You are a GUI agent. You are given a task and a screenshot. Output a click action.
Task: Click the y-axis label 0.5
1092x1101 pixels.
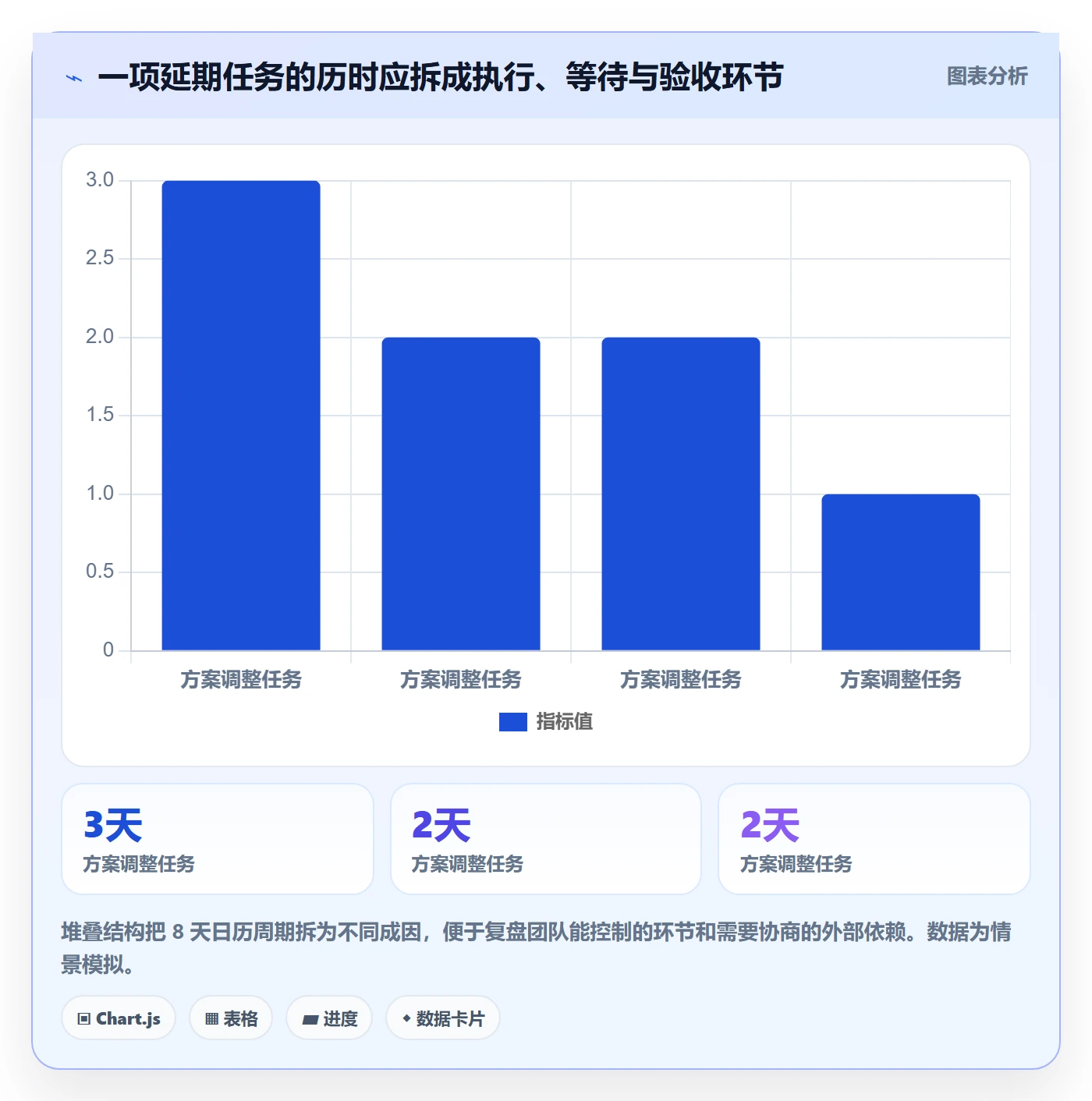[x=100, y=572]
